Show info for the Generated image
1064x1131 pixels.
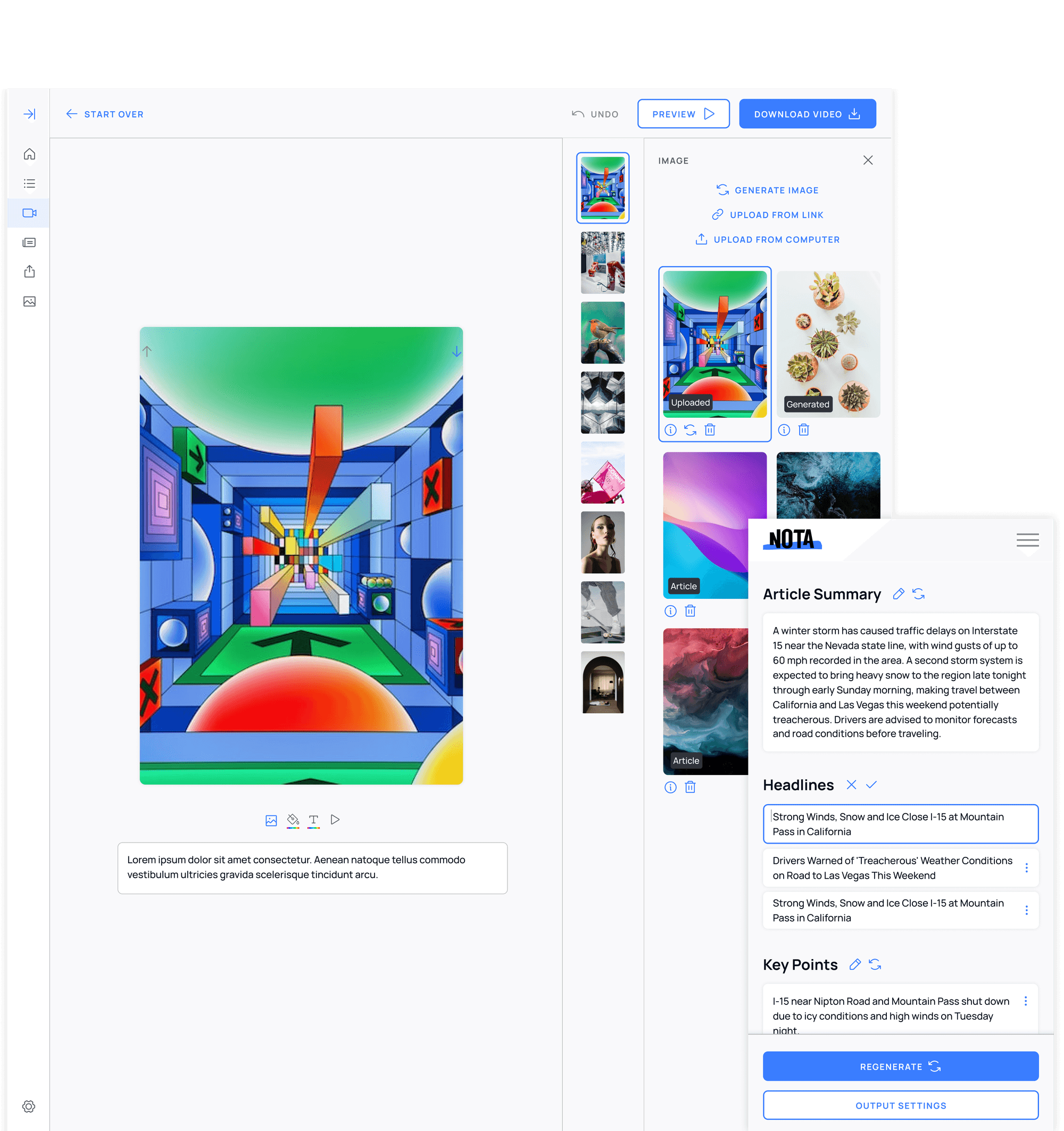coord(784,430)
